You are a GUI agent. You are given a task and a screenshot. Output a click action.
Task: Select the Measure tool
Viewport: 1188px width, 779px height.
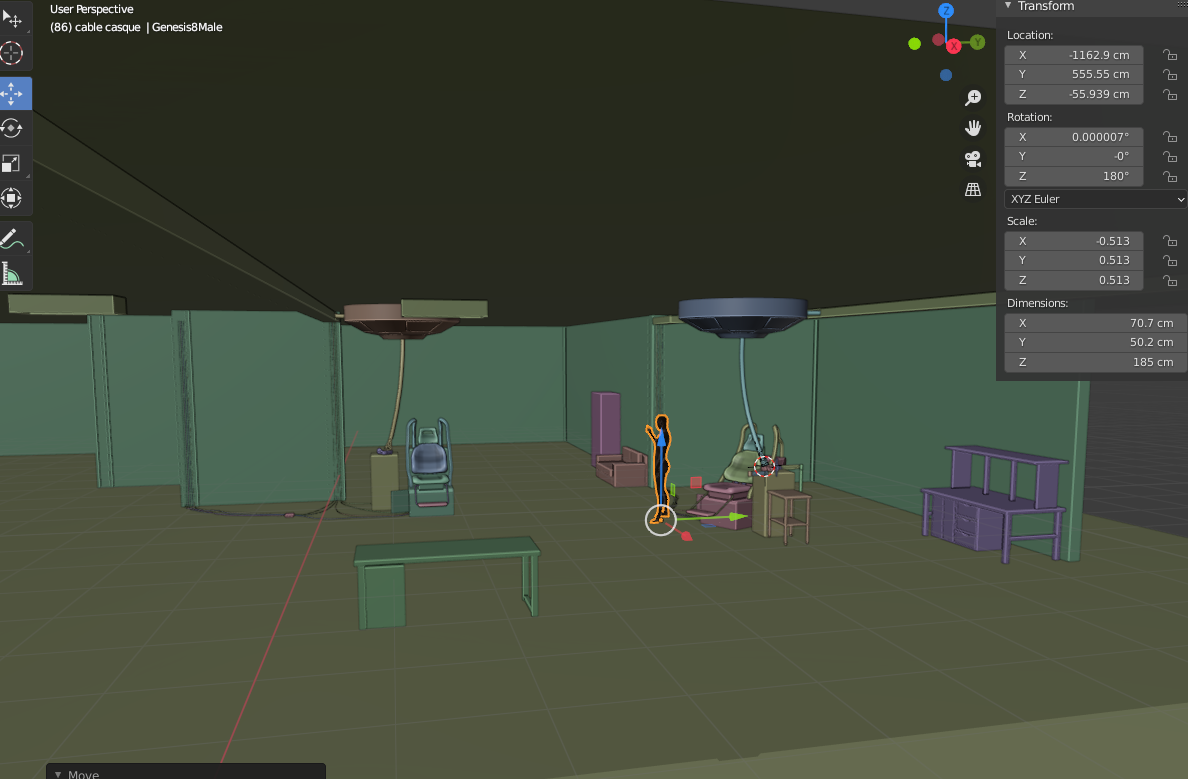coord(12,273)
